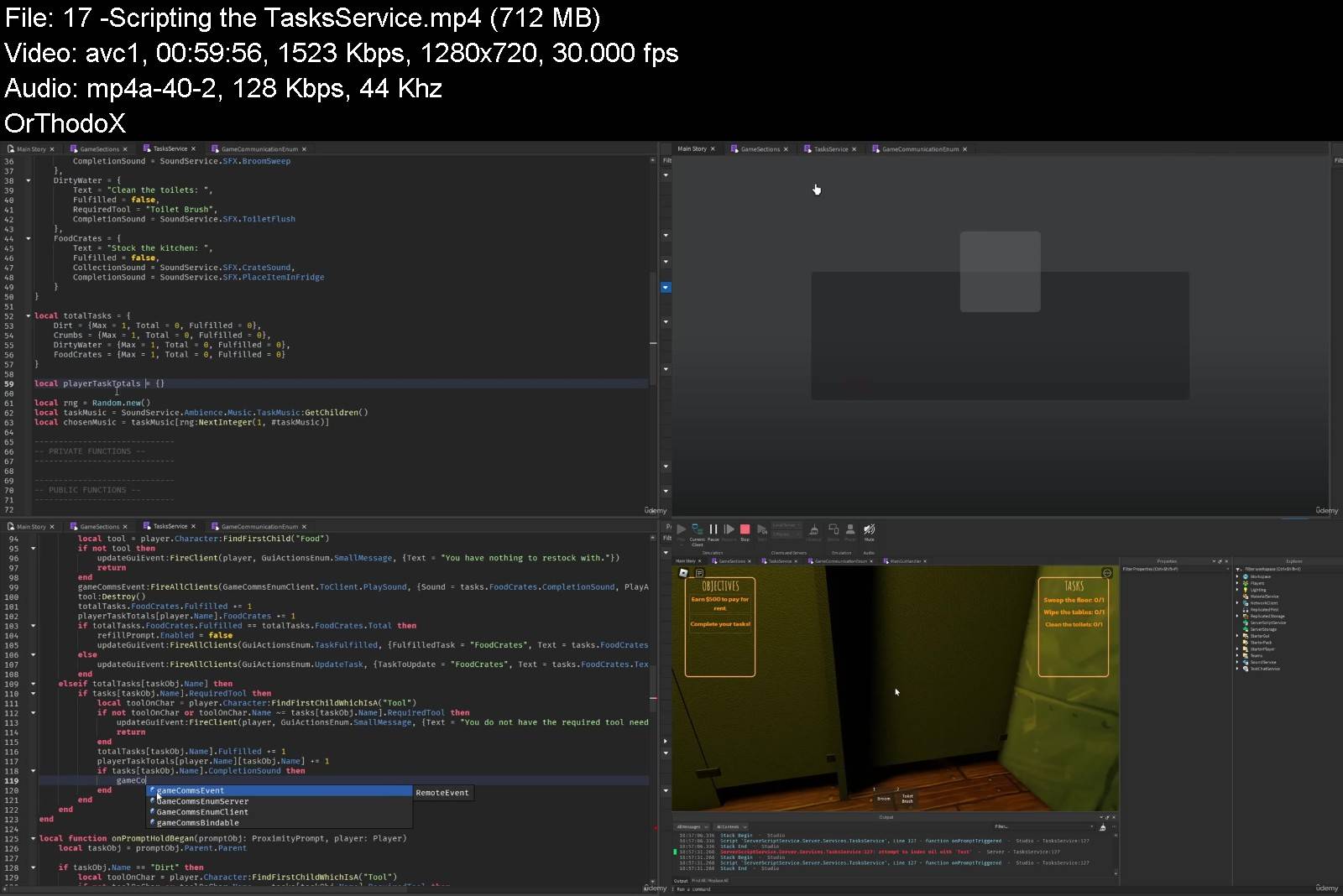Image resolution: width=1343 pixels, height=896 pixels.
Task: Click the Resume simulation icon
Action: coord(729,529)
